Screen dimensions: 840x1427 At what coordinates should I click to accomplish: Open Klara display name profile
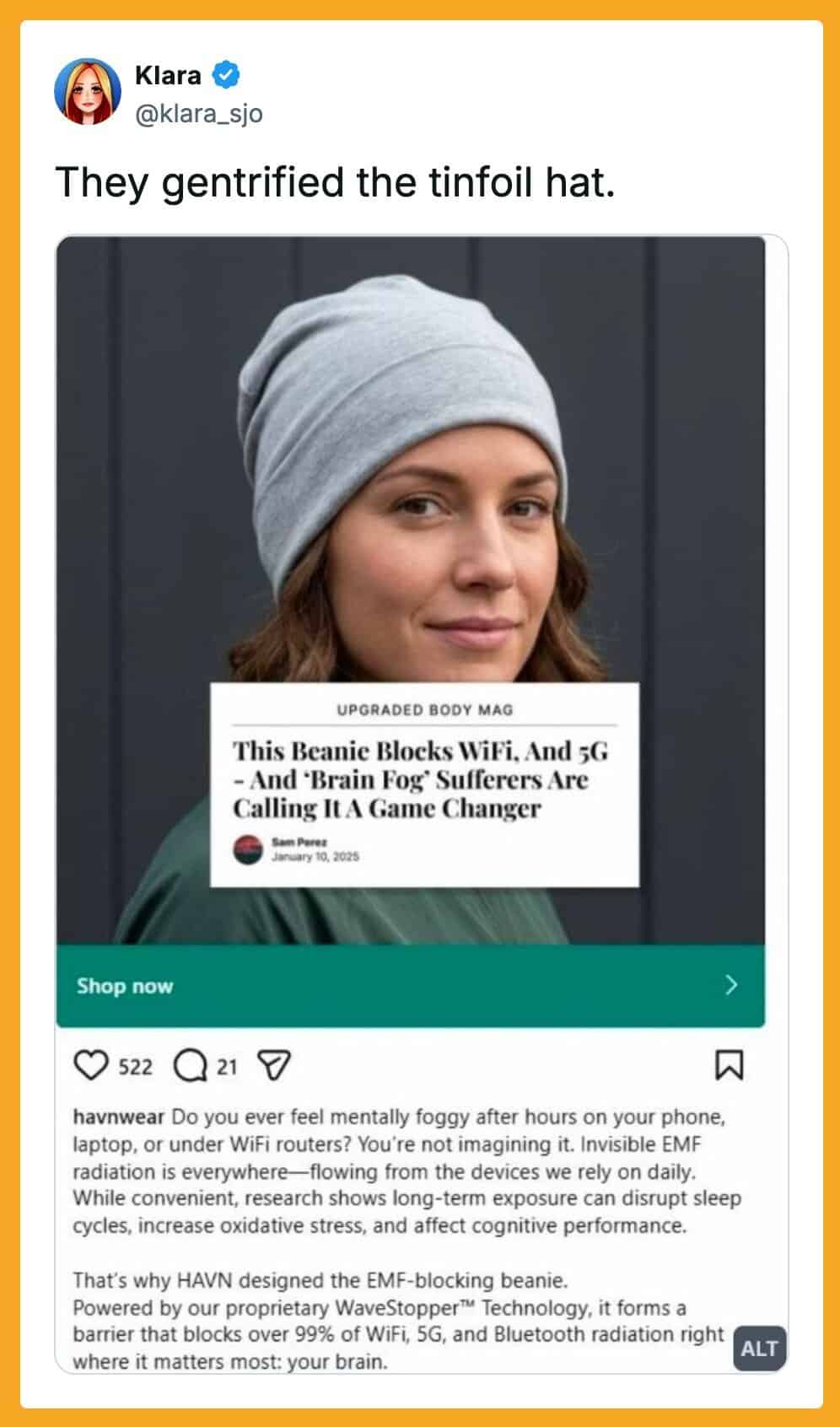point(168,75)
